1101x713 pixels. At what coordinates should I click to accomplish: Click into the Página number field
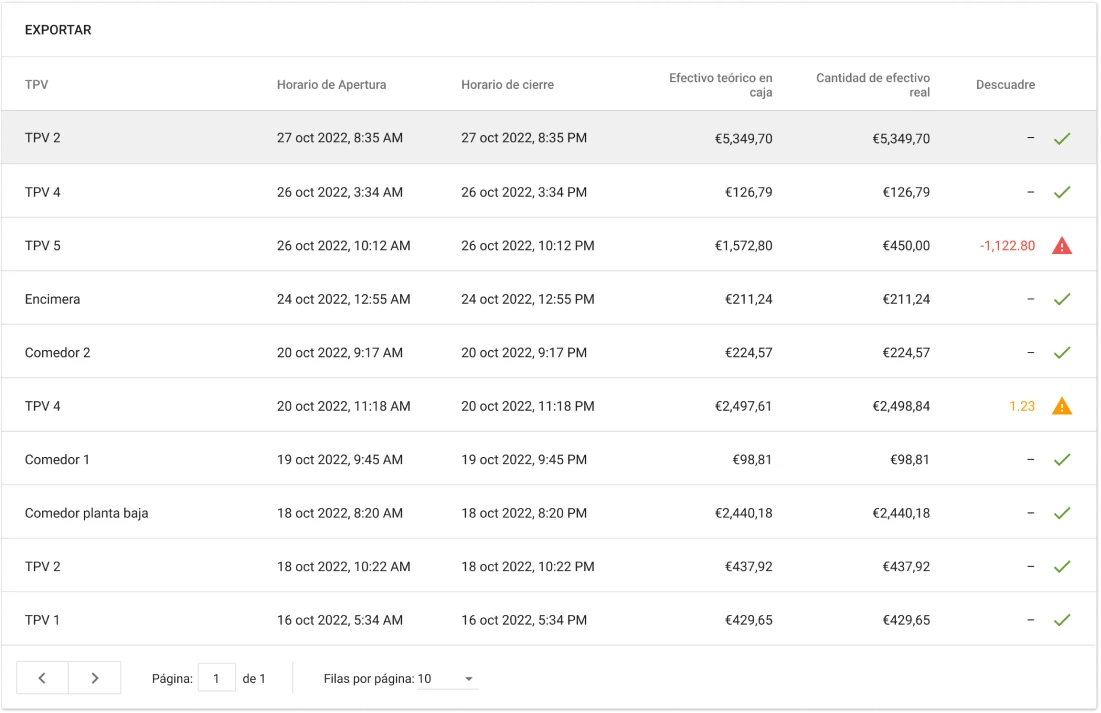[x=217, y=678]
